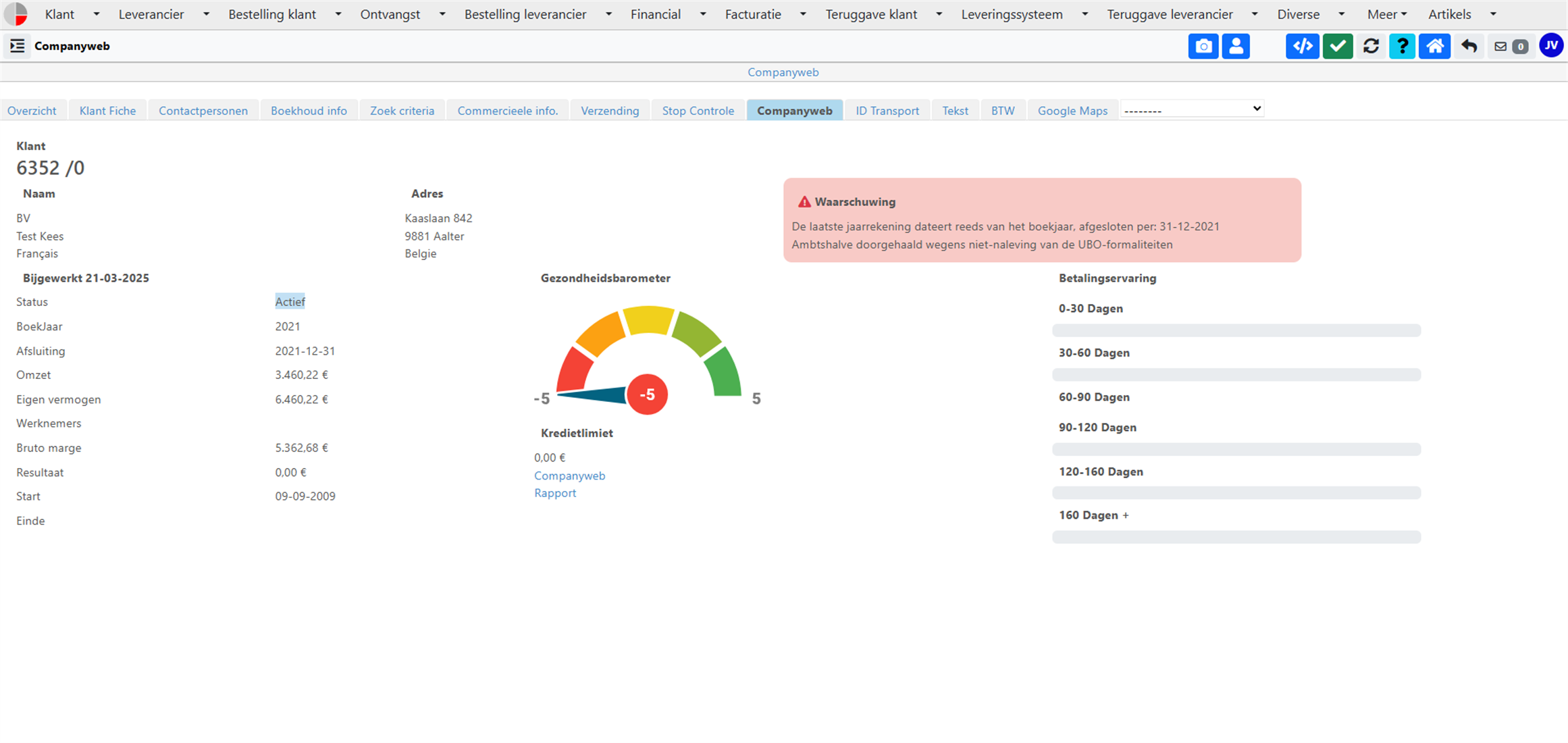Click the green checkmark icon
This screenshot has height=743, width=1568.
coord(1337,46)
